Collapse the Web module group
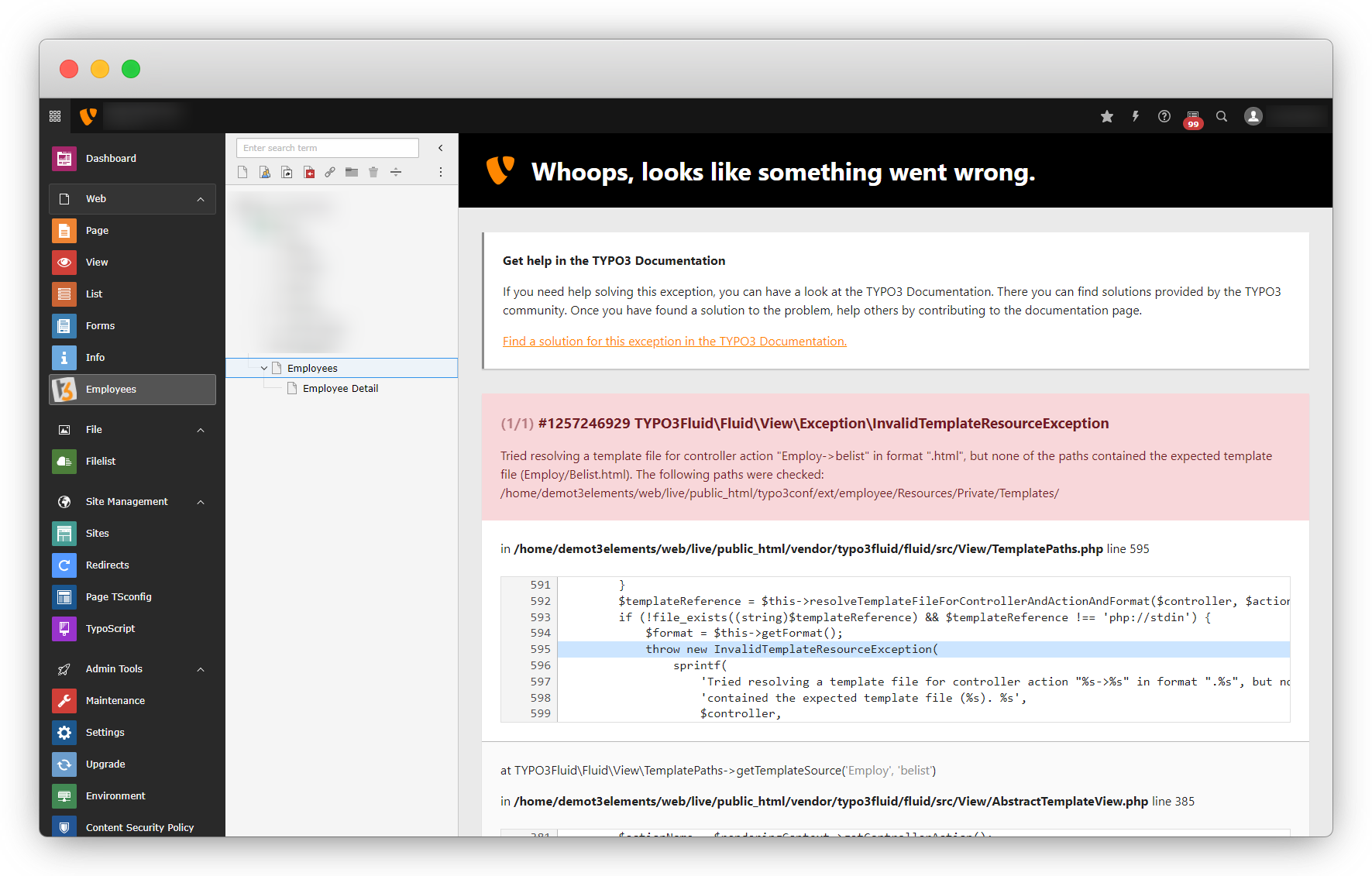The image size is (1372, 876). pyautogui.click(x=201, y=199)
